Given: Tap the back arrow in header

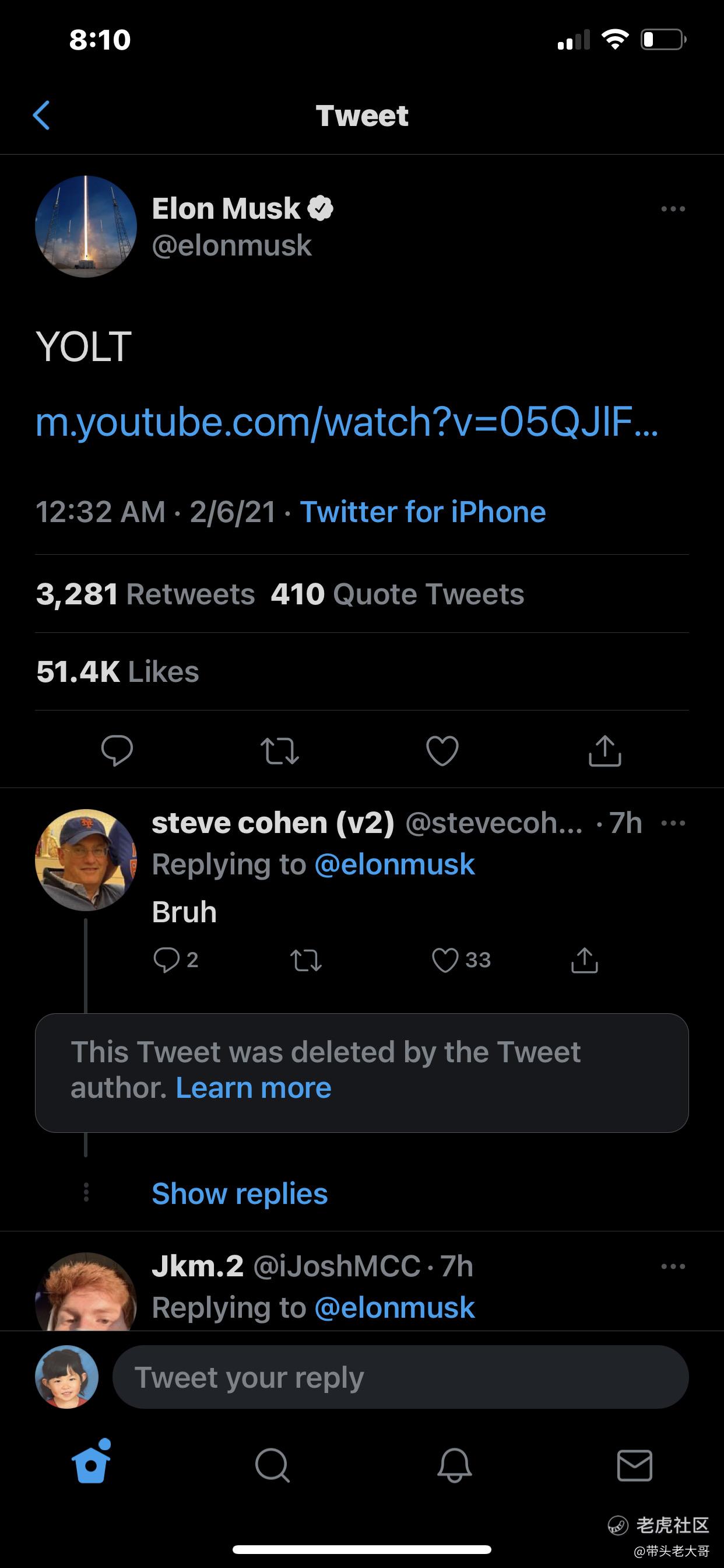Looking at the screenshot, I should coord(41,116).
